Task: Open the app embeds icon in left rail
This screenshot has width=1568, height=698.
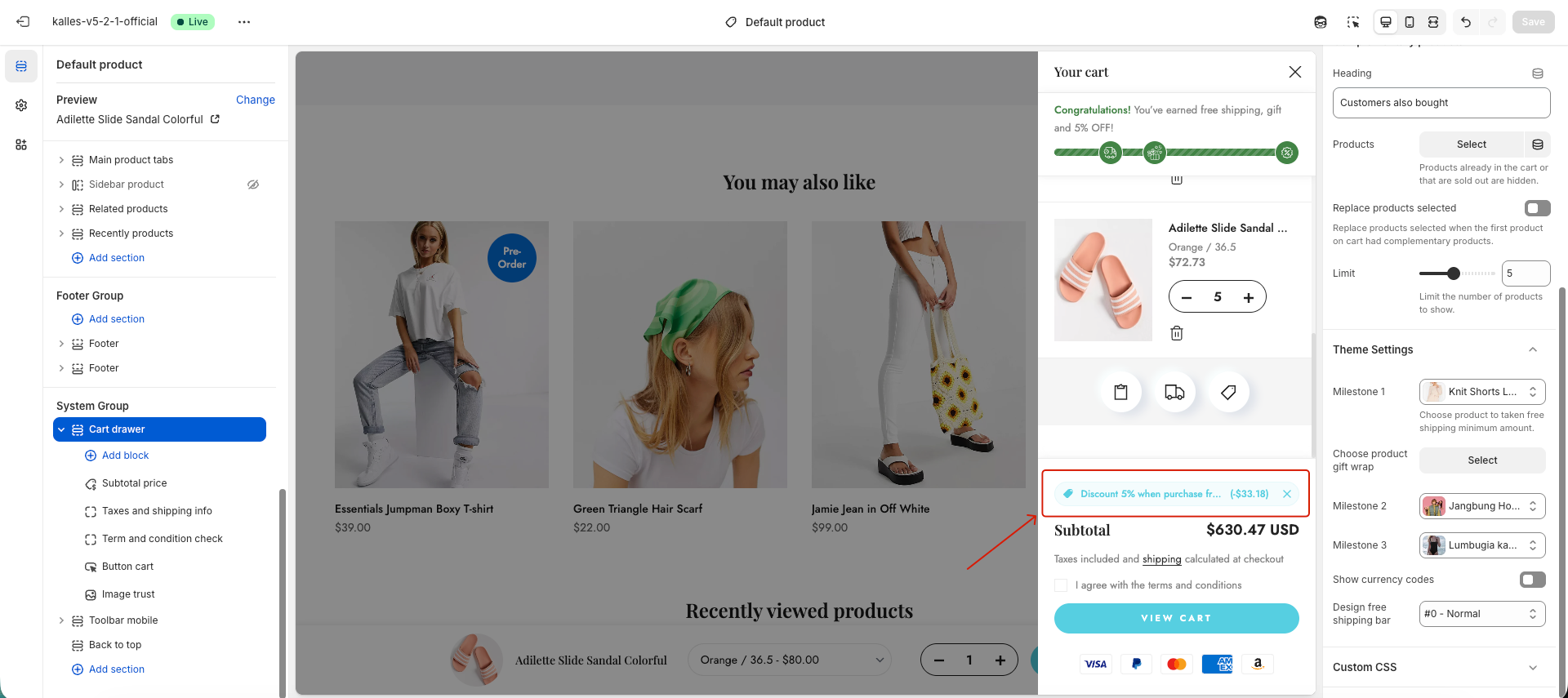Action: (21, 144)
